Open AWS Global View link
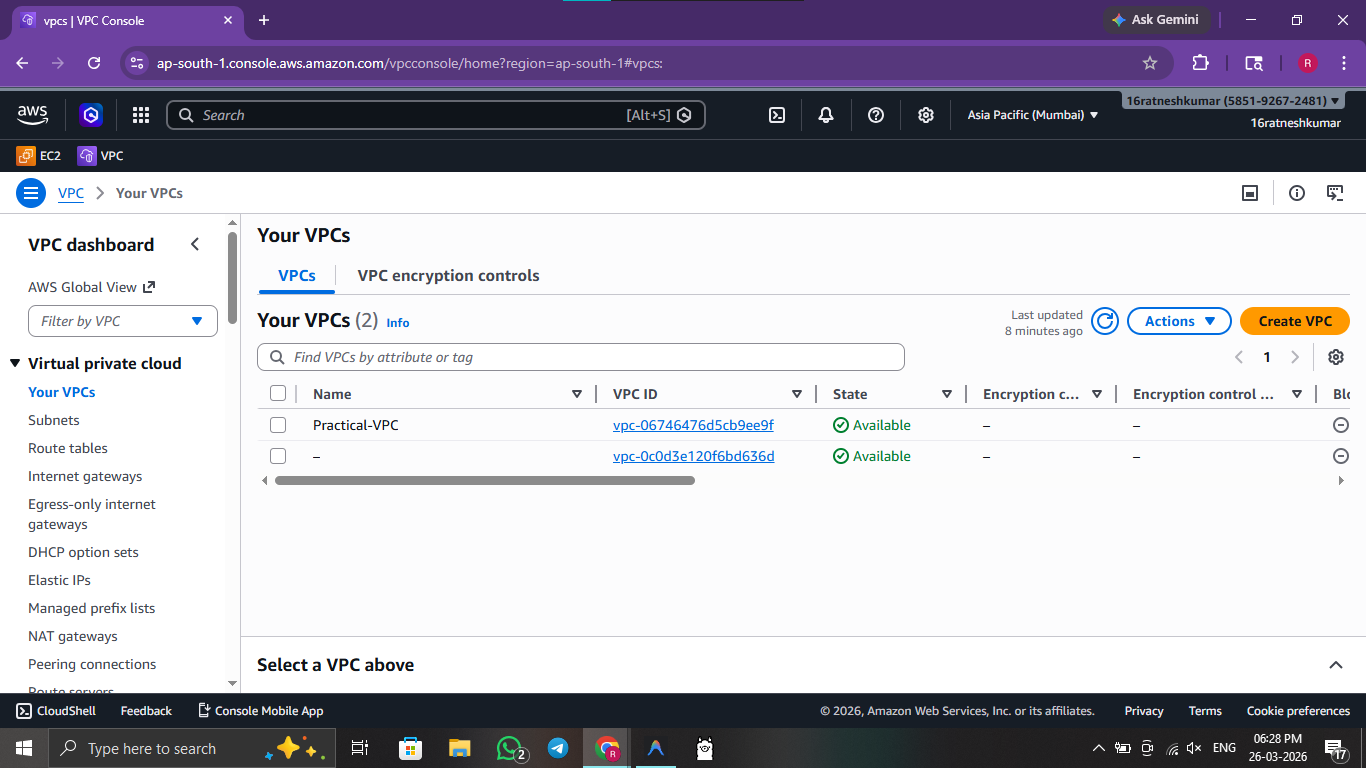Viewport: 1366px width, 768px height. tap(92, 287)
